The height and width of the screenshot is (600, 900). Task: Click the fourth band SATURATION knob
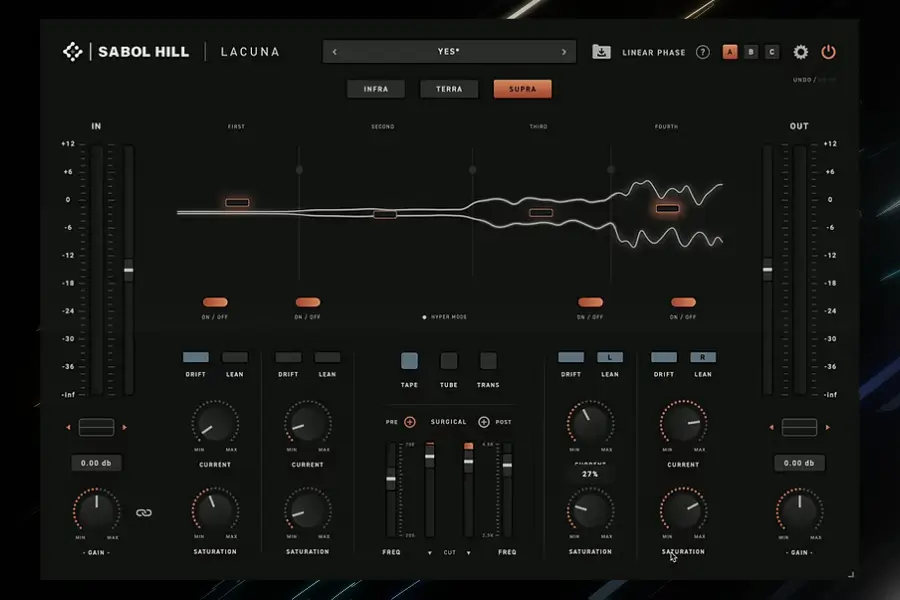coord(683,510)
